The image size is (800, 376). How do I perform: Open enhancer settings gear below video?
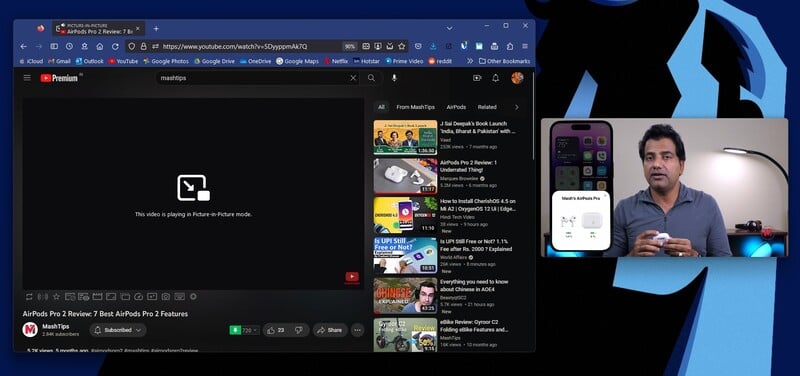tap(193, 296)
